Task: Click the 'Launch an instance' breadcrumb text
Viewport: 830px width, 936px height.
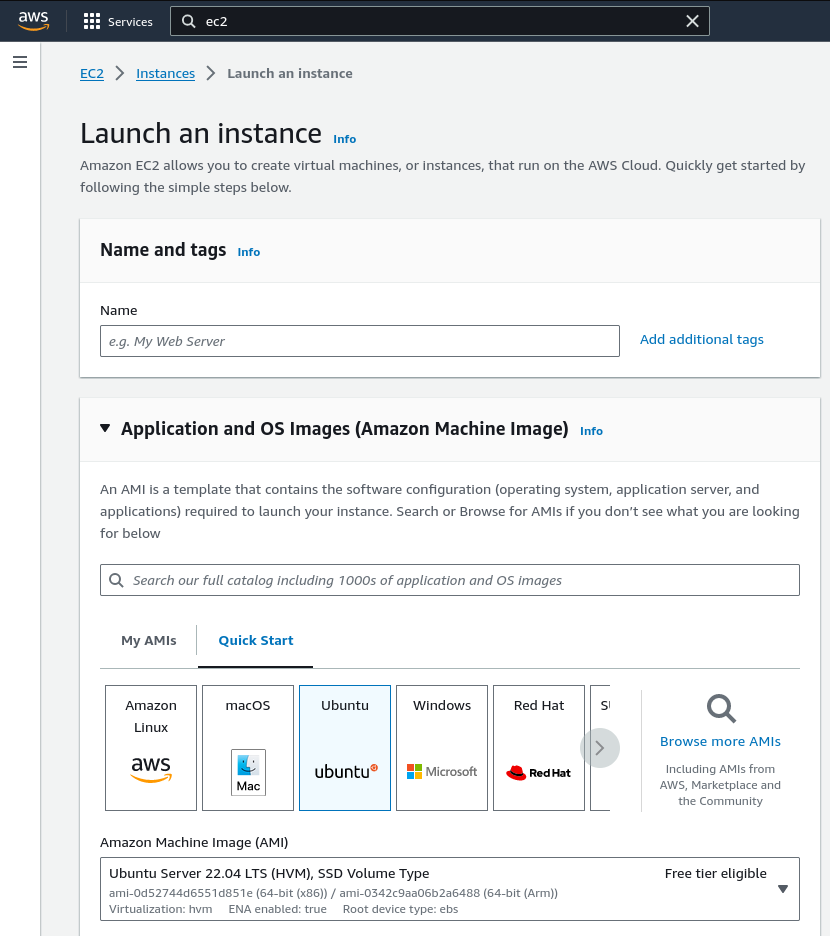Action: tap(290, 73)
